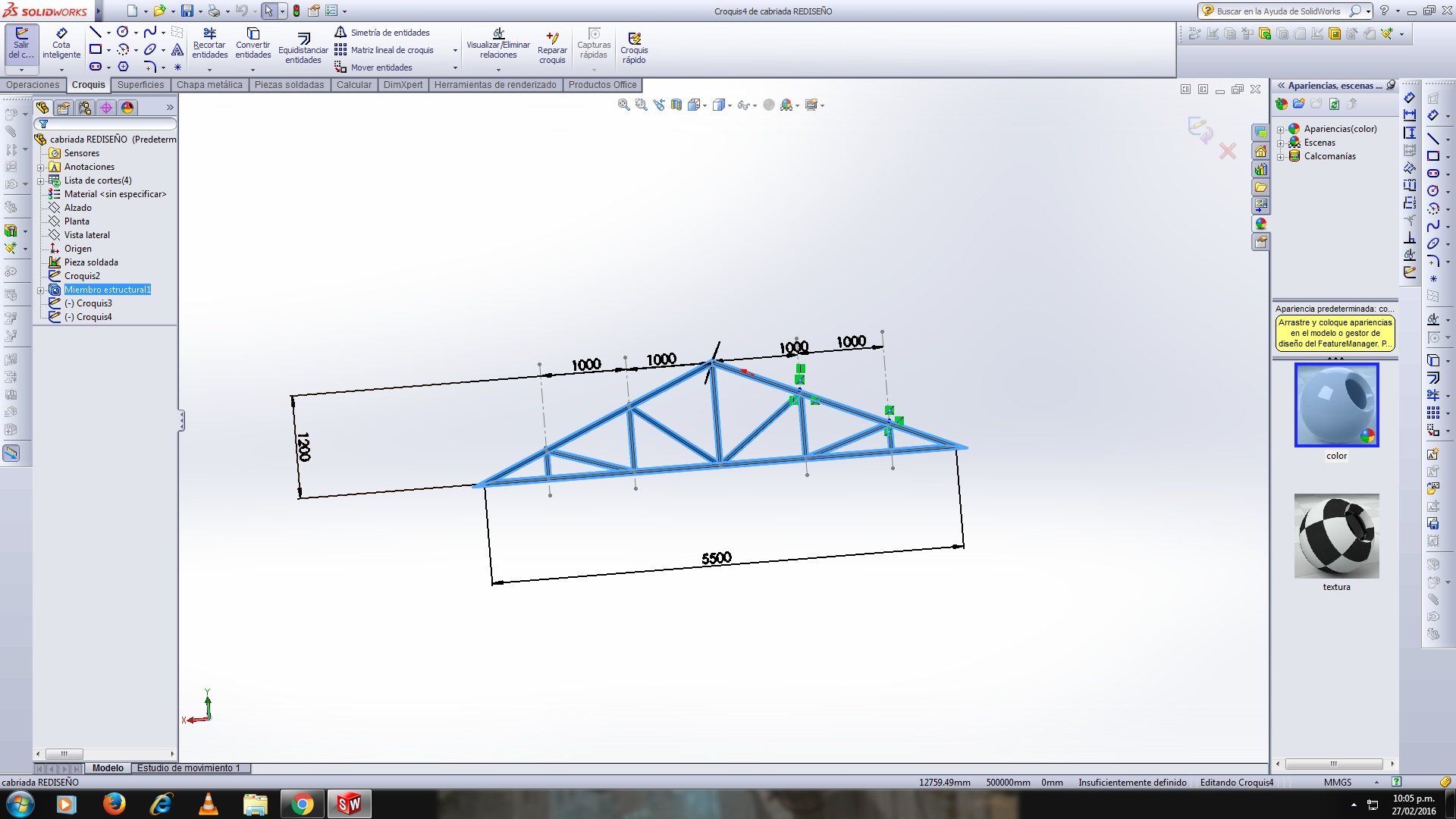Expand Lista de cortes(4) node
The image size is (1456, 819).
coord(41,181)
